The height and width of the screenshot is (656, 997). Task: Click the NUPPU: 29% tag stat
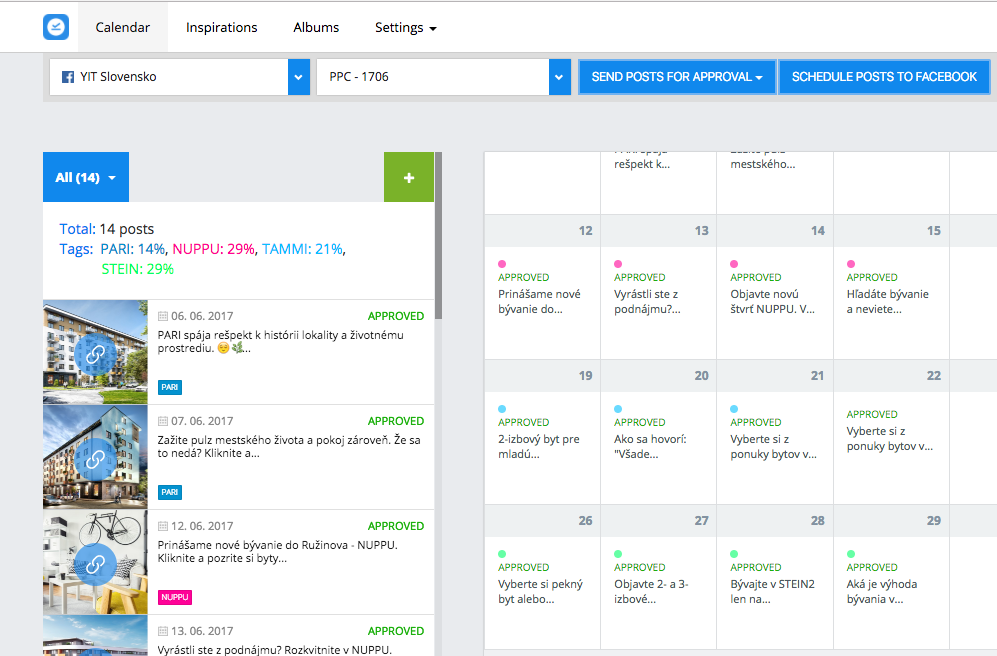click(x=214, y=249)
